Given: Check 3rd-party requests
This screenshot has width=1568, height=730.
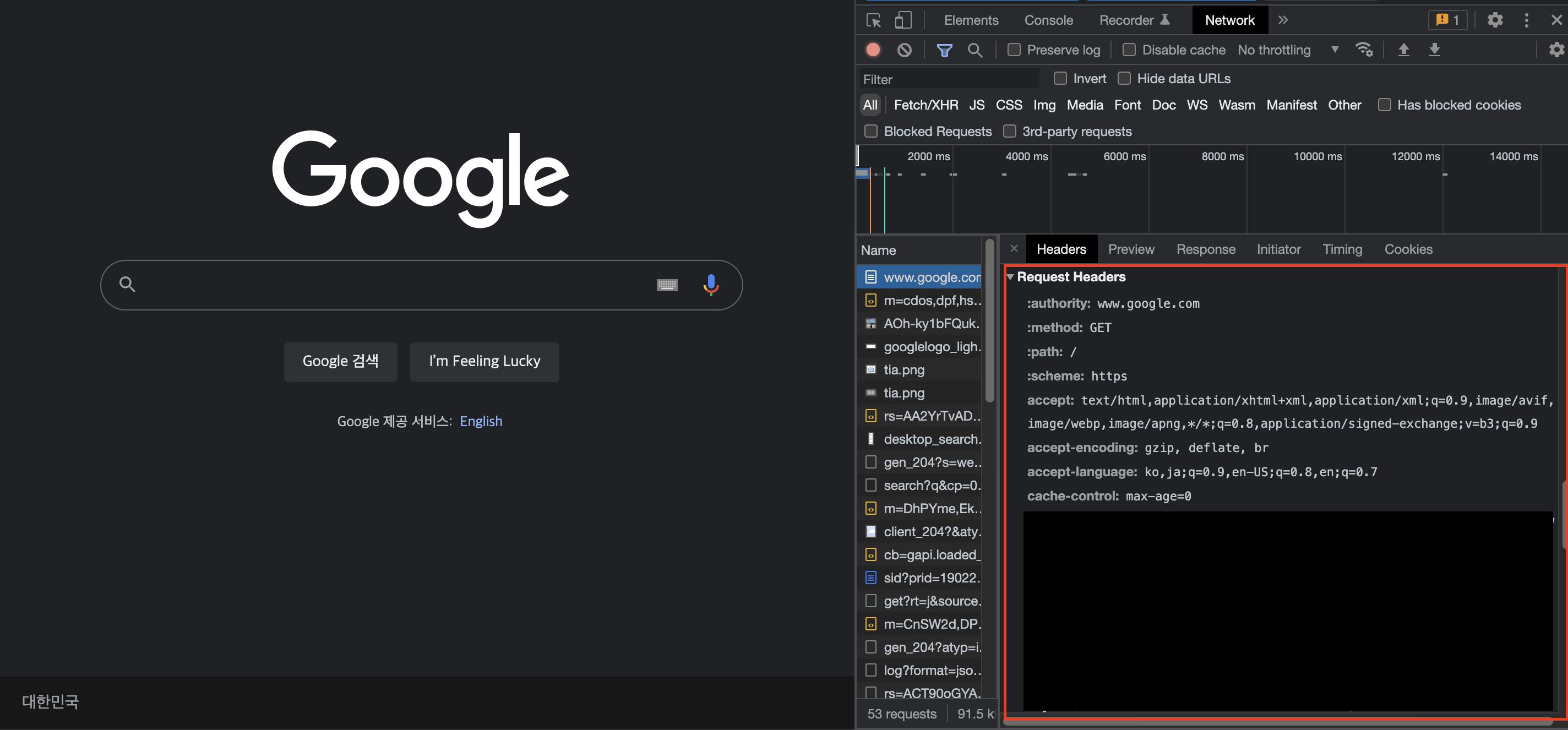Looking at the screenshot, I should pos(1009,132).
